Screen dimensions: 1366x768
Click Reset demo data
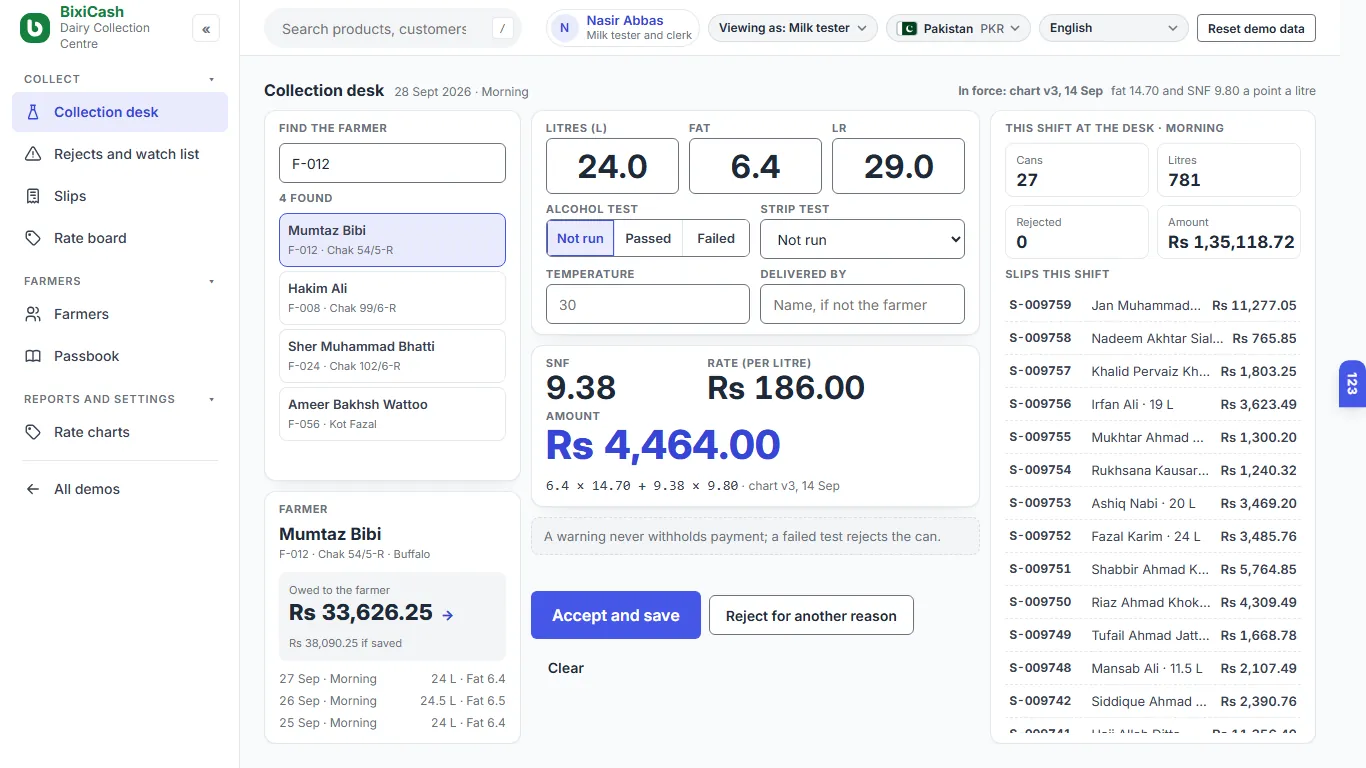(1256, 28)
